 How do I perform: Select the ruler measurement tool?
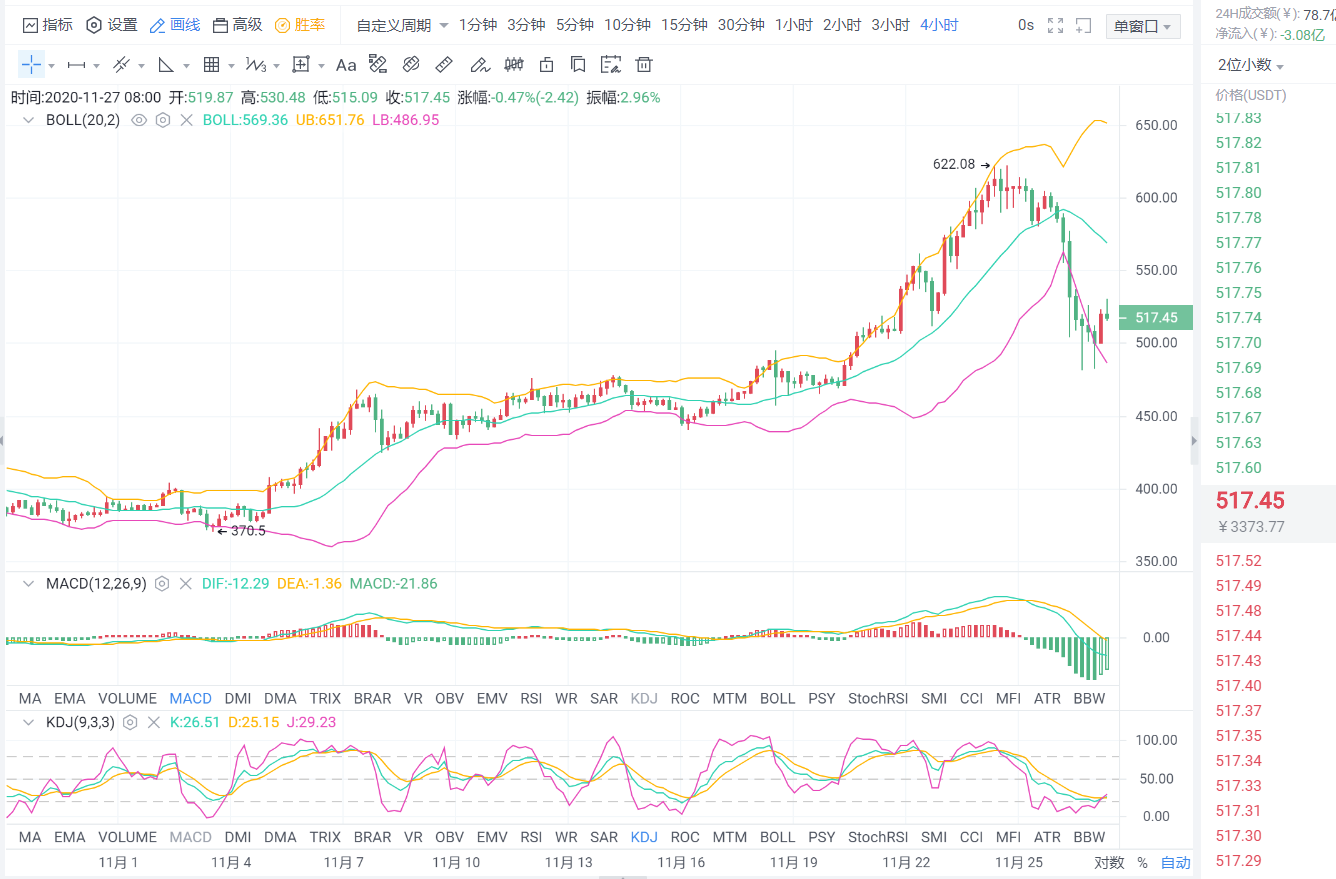[445, 65]
